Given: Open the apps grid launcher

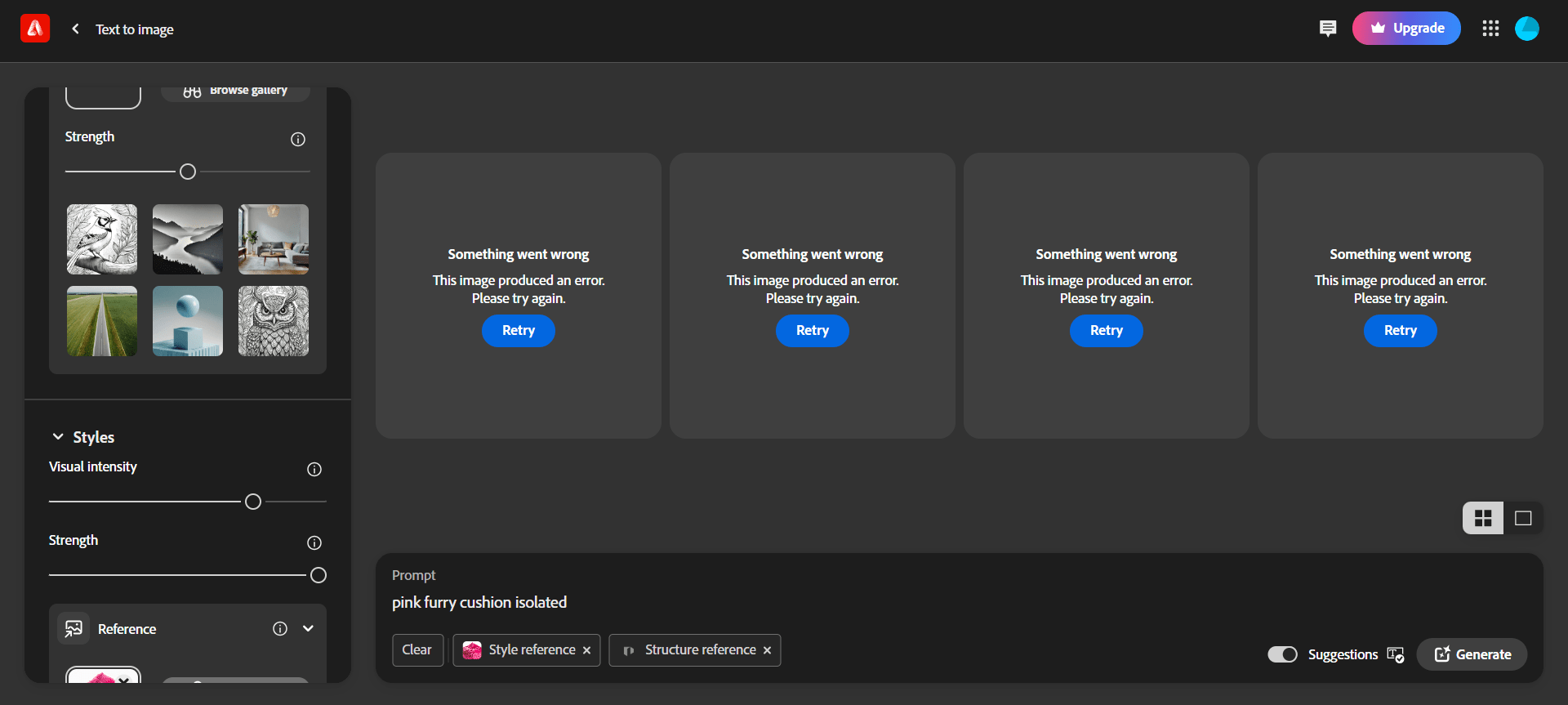Looking at the screenshot, I should pos(1490,29).
